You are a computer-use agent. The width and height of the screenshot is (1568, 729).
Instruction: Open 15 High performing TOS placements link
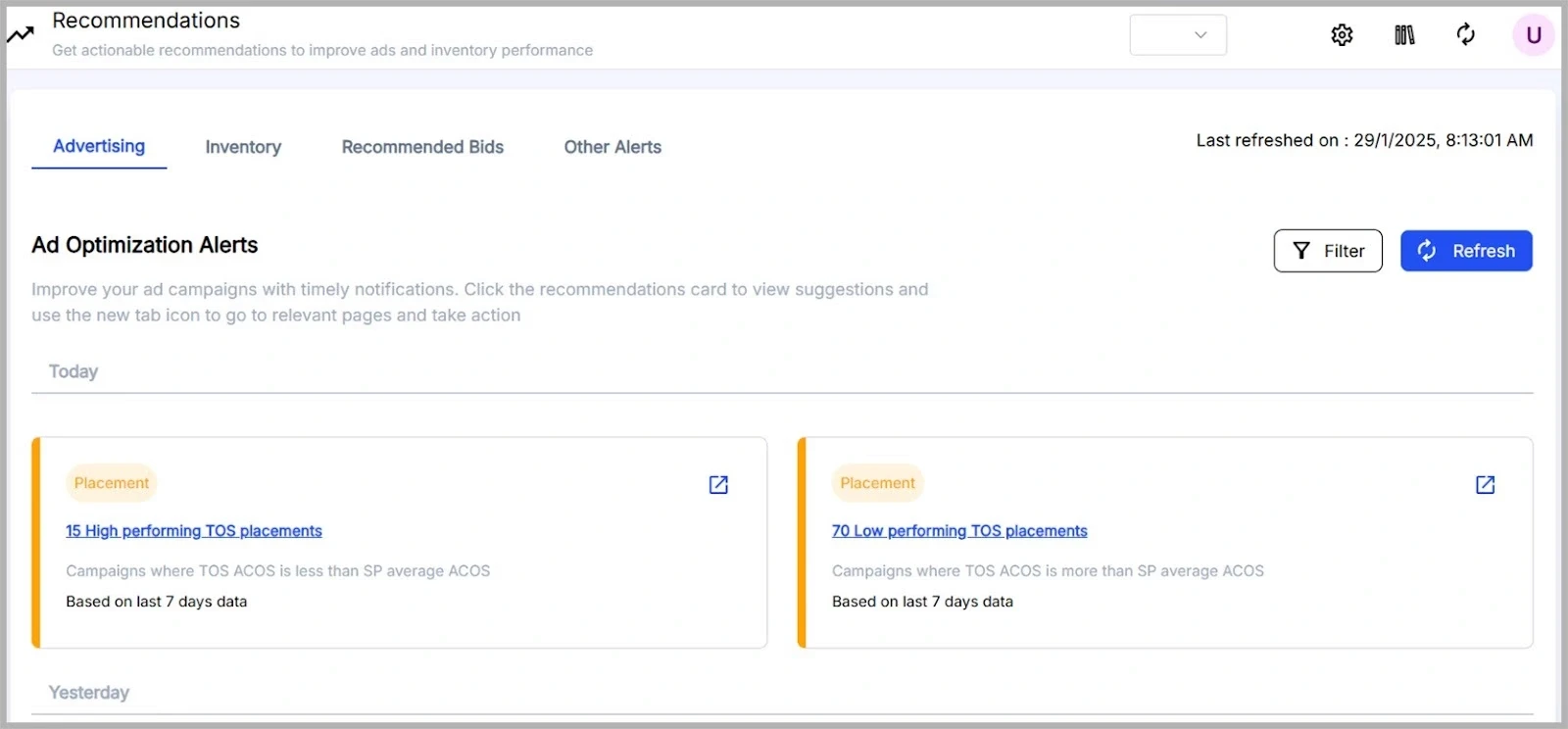click(x=194, y=531)
